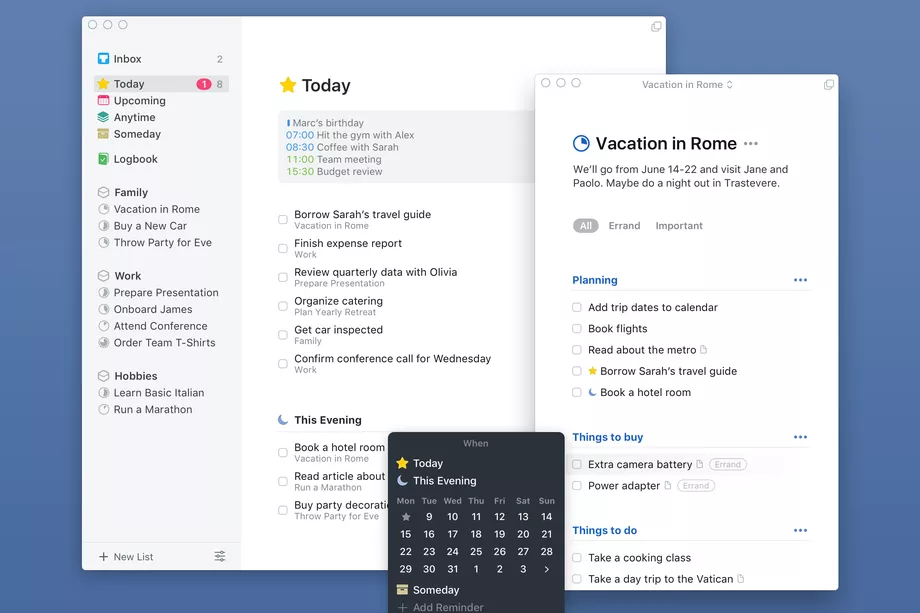920x613 pixels.
Task: Click progress pie icon beside Buy a New Car
Action: tap(104, 226)
